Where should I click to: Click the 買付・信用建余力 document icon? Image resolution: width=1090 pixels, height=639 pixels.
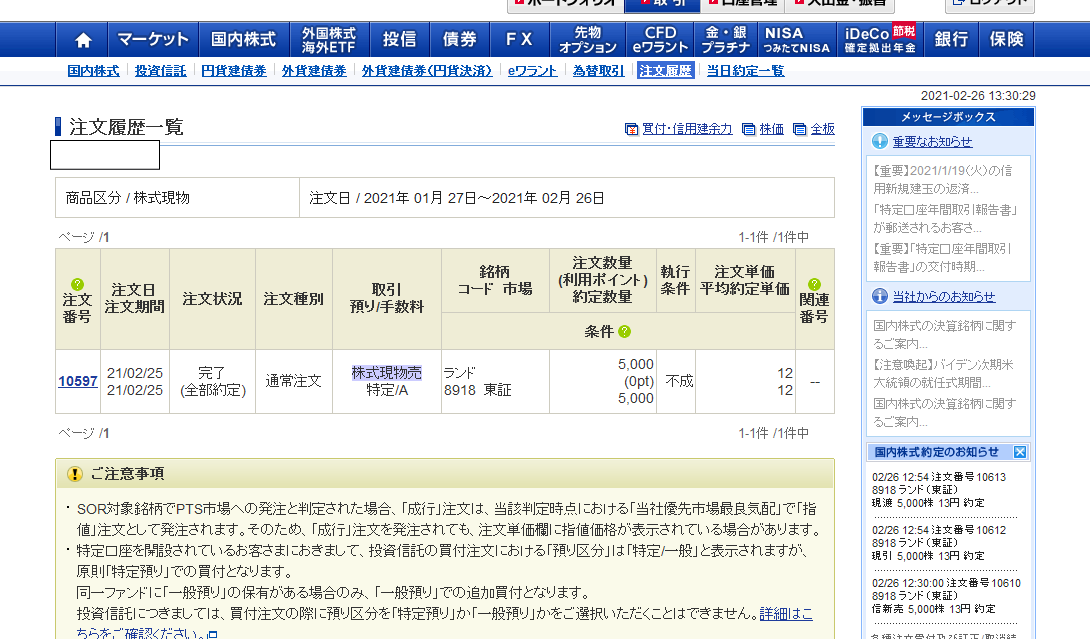coord(630,128)
